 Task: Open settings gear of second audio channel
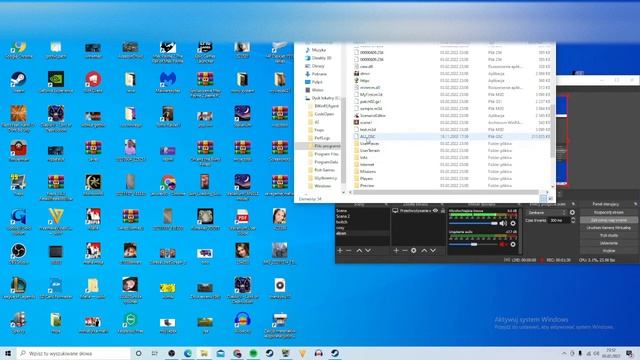[x=513, y=244]
